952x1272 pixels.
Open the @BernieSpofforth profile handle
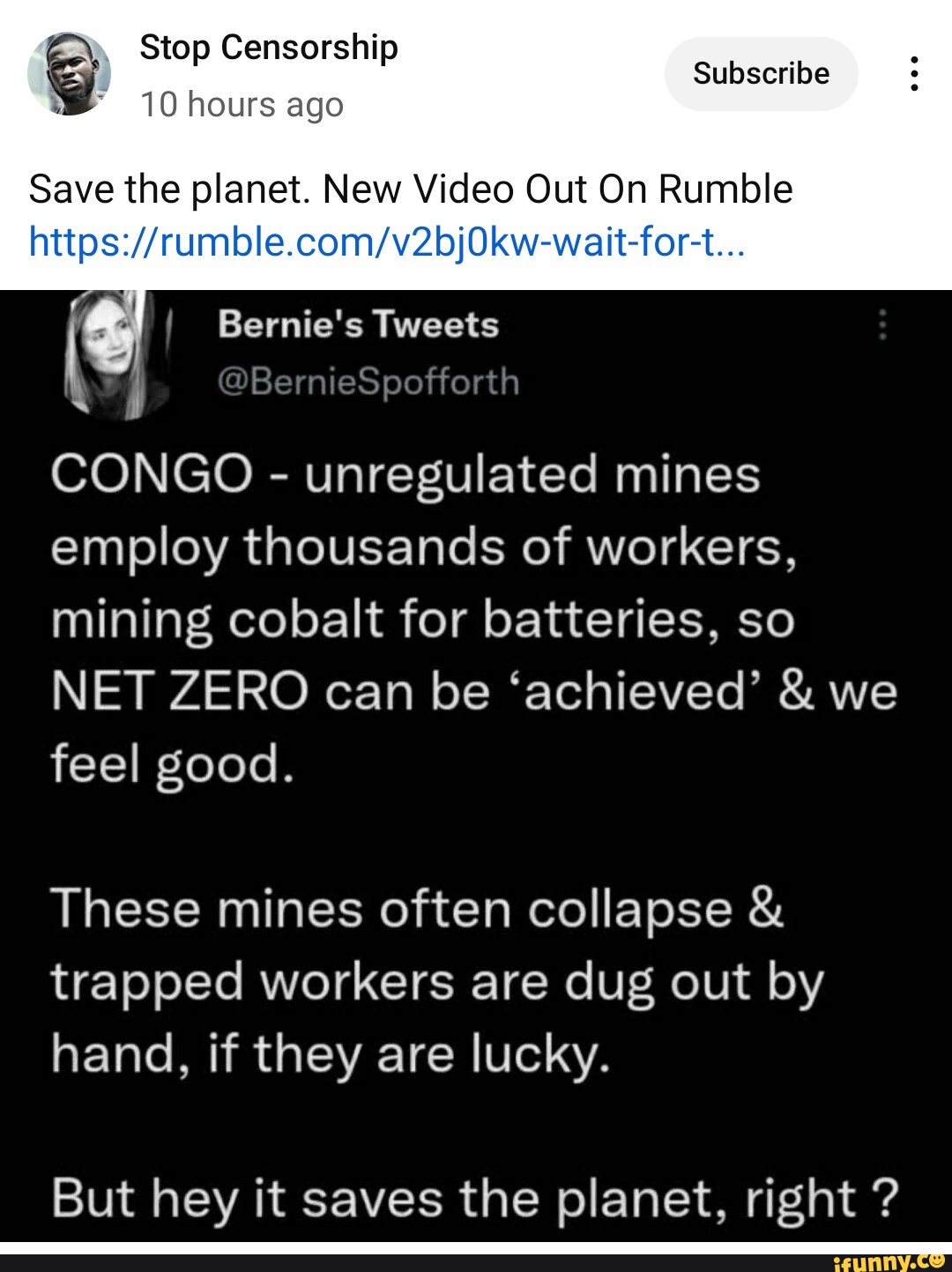pyautogui.click(x=368, y=382)
